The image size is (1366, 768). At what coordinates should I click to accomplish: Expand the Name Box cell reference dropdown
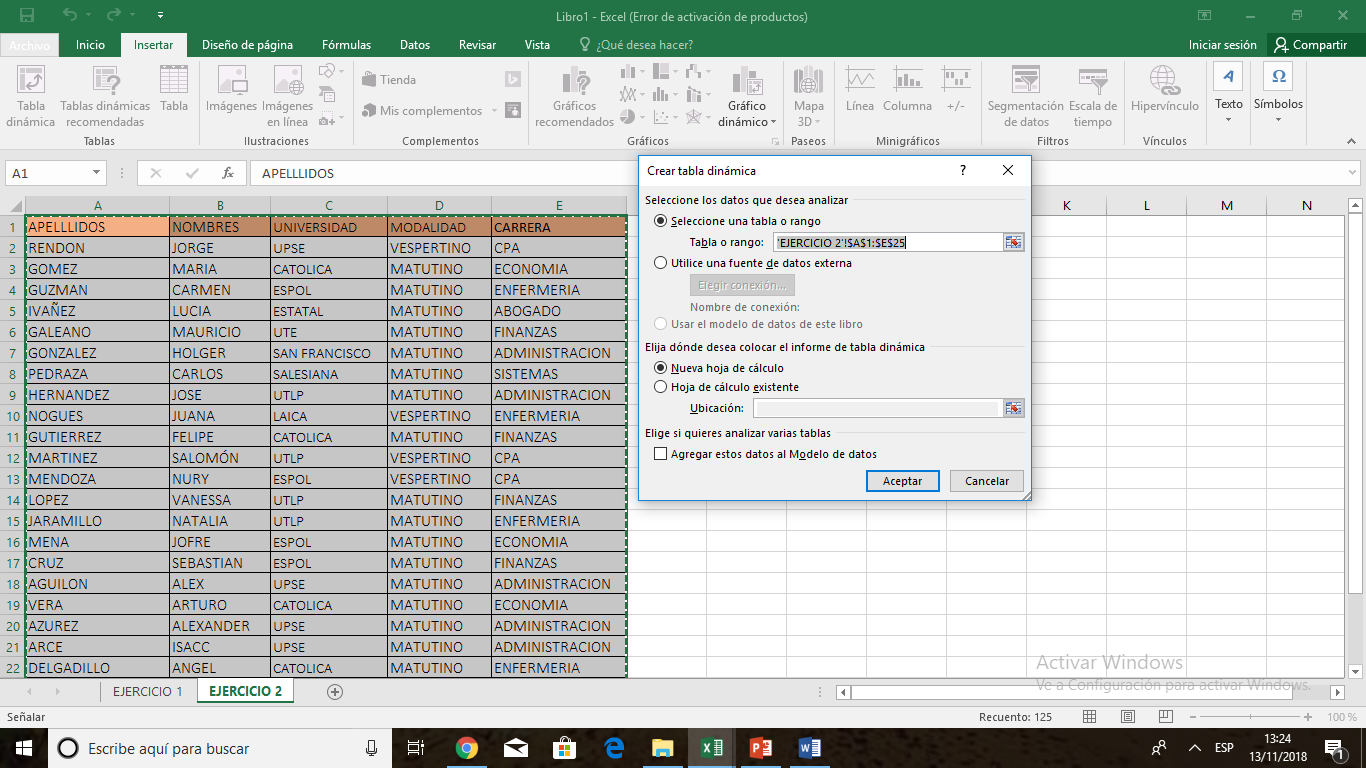(x=97, y=174)
